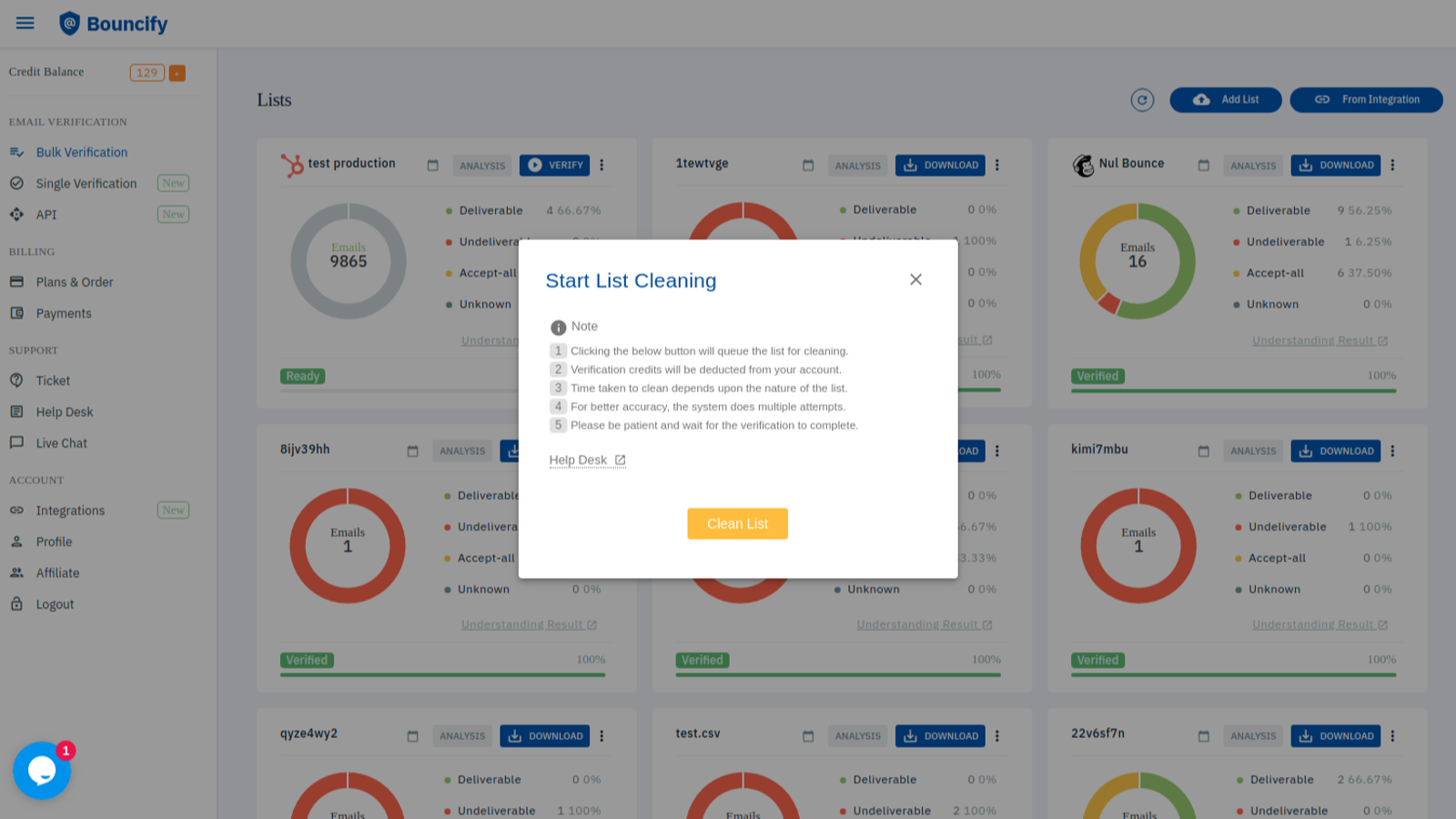Click the orange credit balance add icon
The height and width of the screenshot is (819, 1456).
(x=177, y=73)
